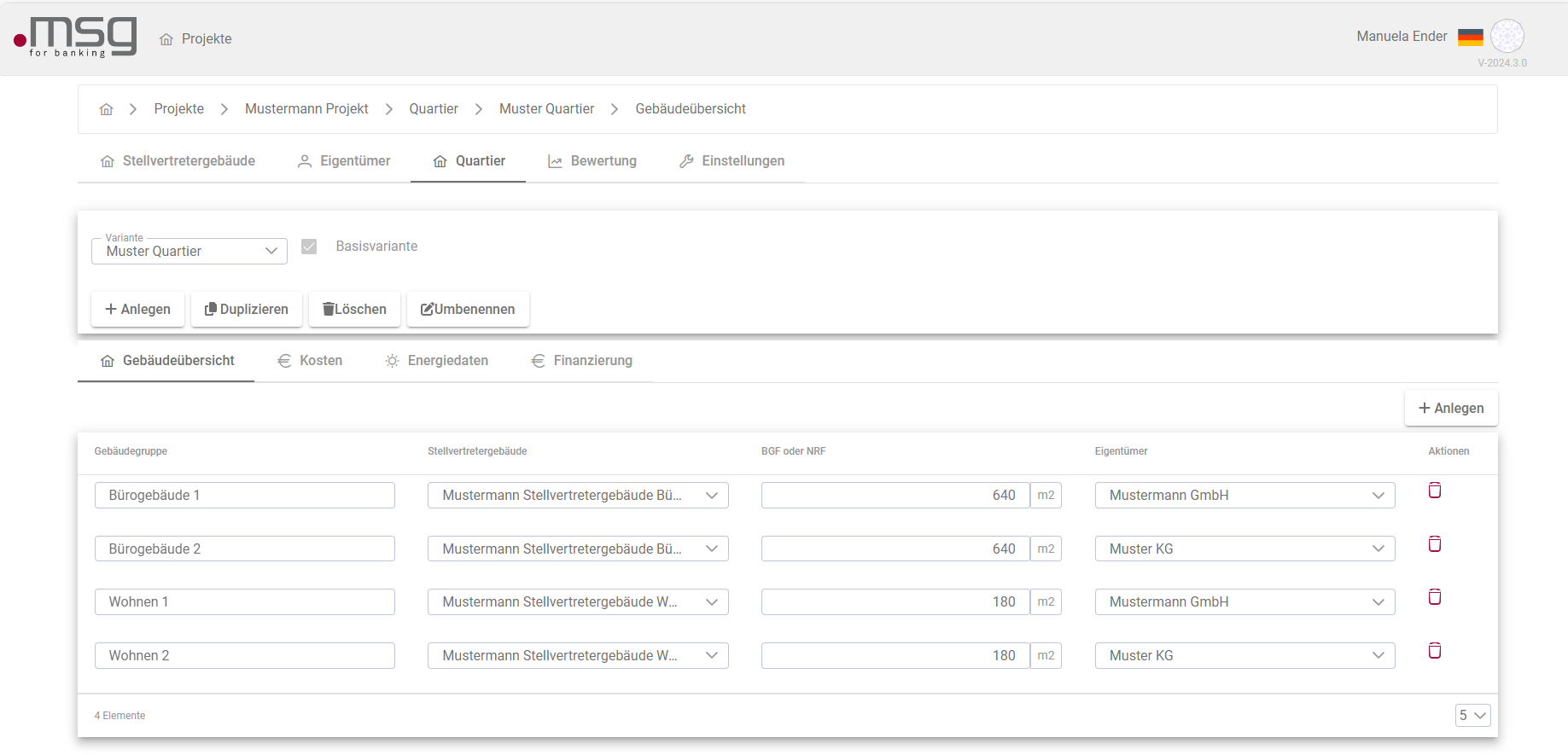Remove Wohnen 1 row using trash icon

click(x=1434, y=597)
